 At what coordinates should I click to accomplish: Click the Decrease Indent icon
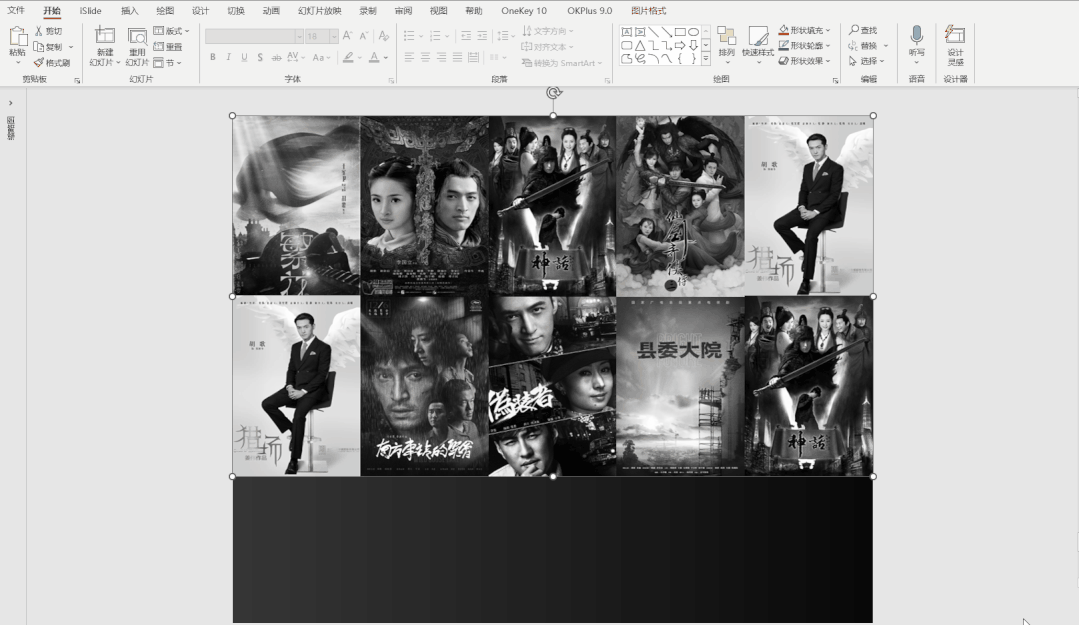coord(466,36)
